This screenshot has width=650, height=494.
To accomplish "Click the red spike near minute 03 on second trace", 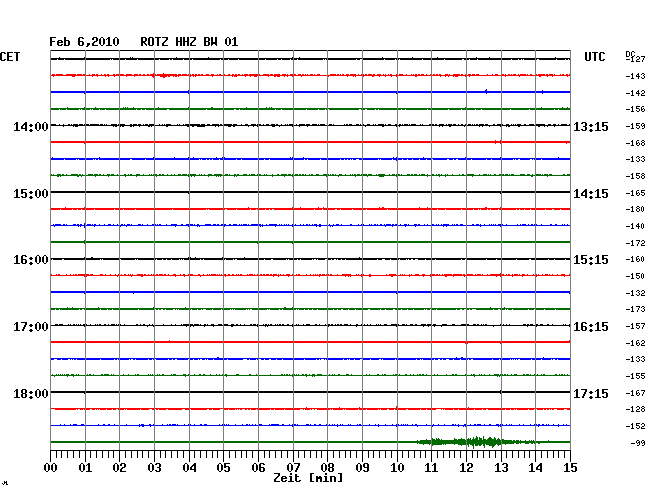I will pyautogui.click(x=163, y=75).
